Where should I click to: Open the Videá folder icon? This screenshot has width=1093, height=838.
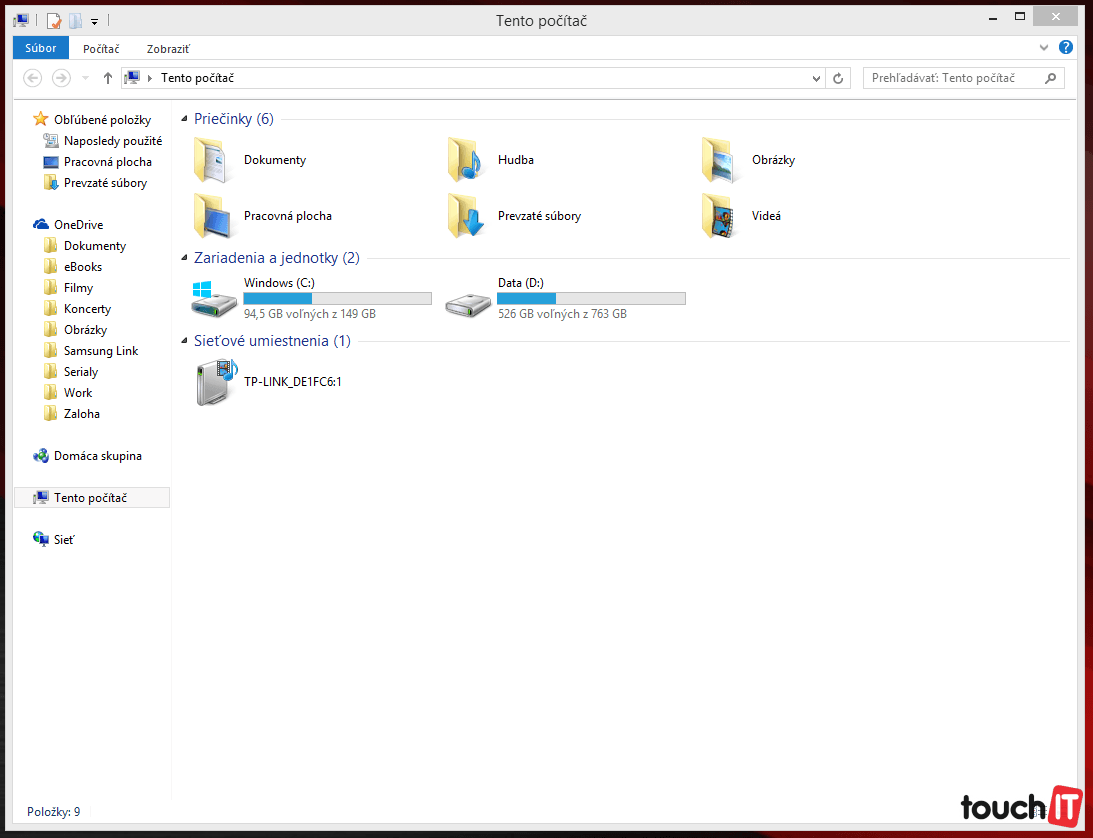coord(720,216)
